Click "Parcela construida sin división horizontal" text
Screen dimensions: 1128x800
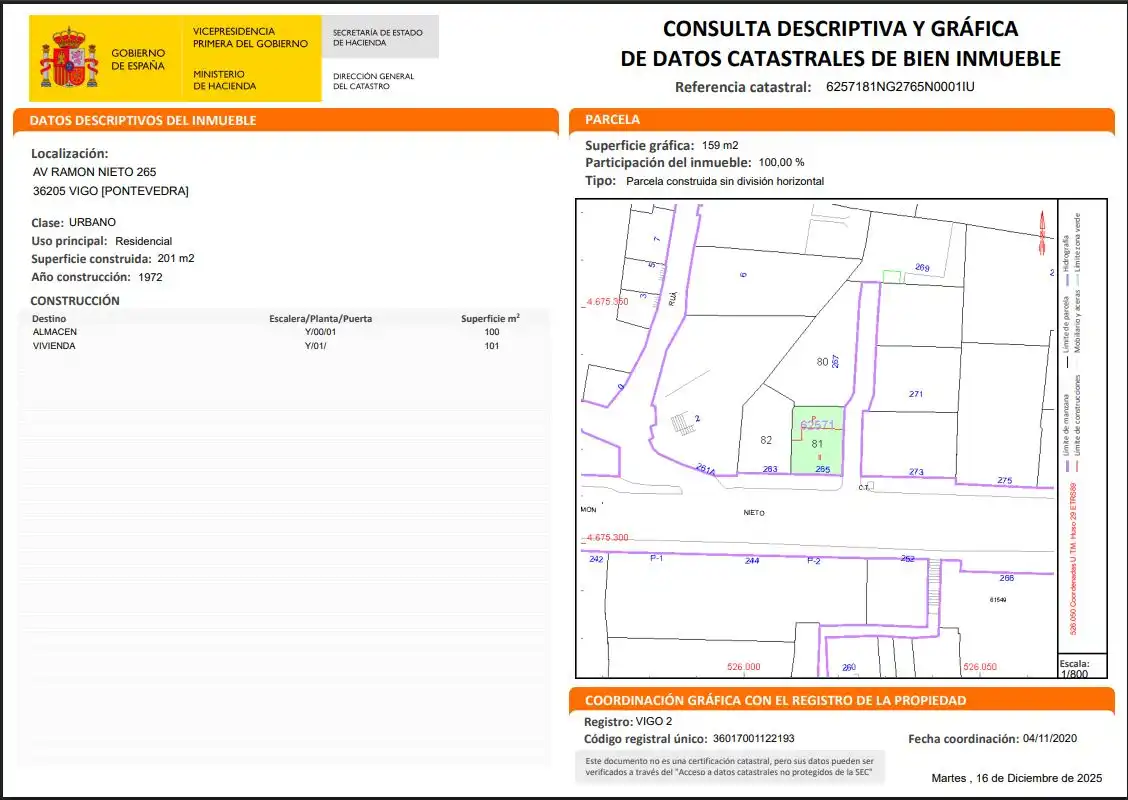click(x=725, y=181)
